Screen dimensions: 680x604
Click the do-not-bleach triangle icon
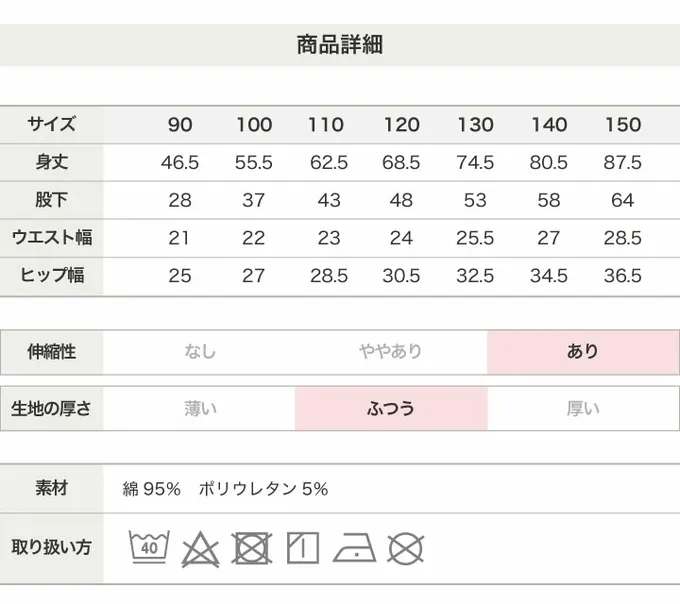(200, 548)
